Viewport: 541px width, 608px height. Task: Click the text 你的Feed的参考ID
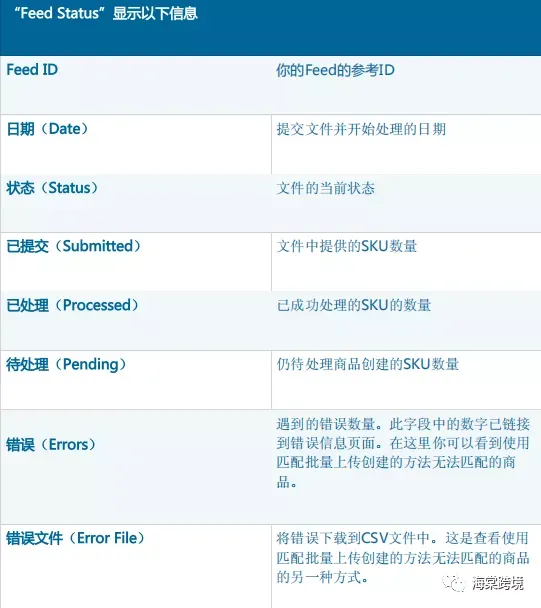click(335, 70)
